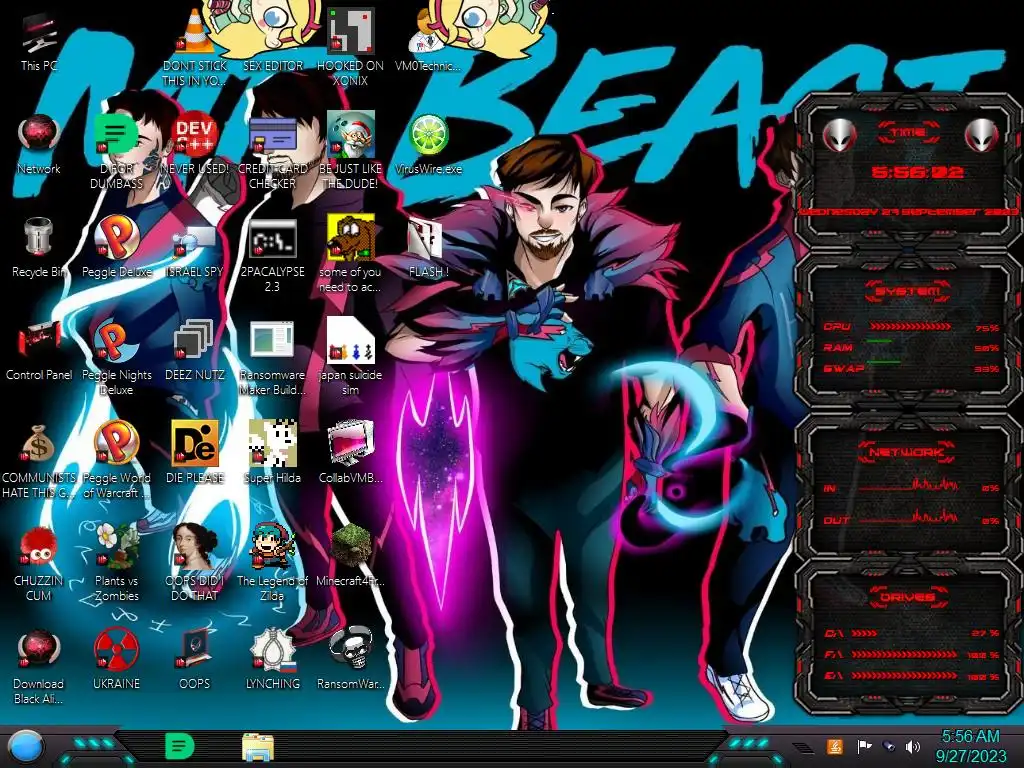The image size is (1024, 768).
Task: Select the BE JUST LIKE THE DUDE! icon
Action: [351, 152]
